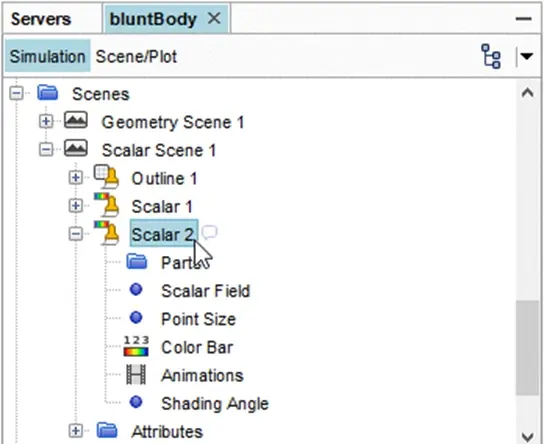The width and height of the screenshot is (544, 444).
Task: Click the Color Bar rainbow icon
Action: coord(136,347)
